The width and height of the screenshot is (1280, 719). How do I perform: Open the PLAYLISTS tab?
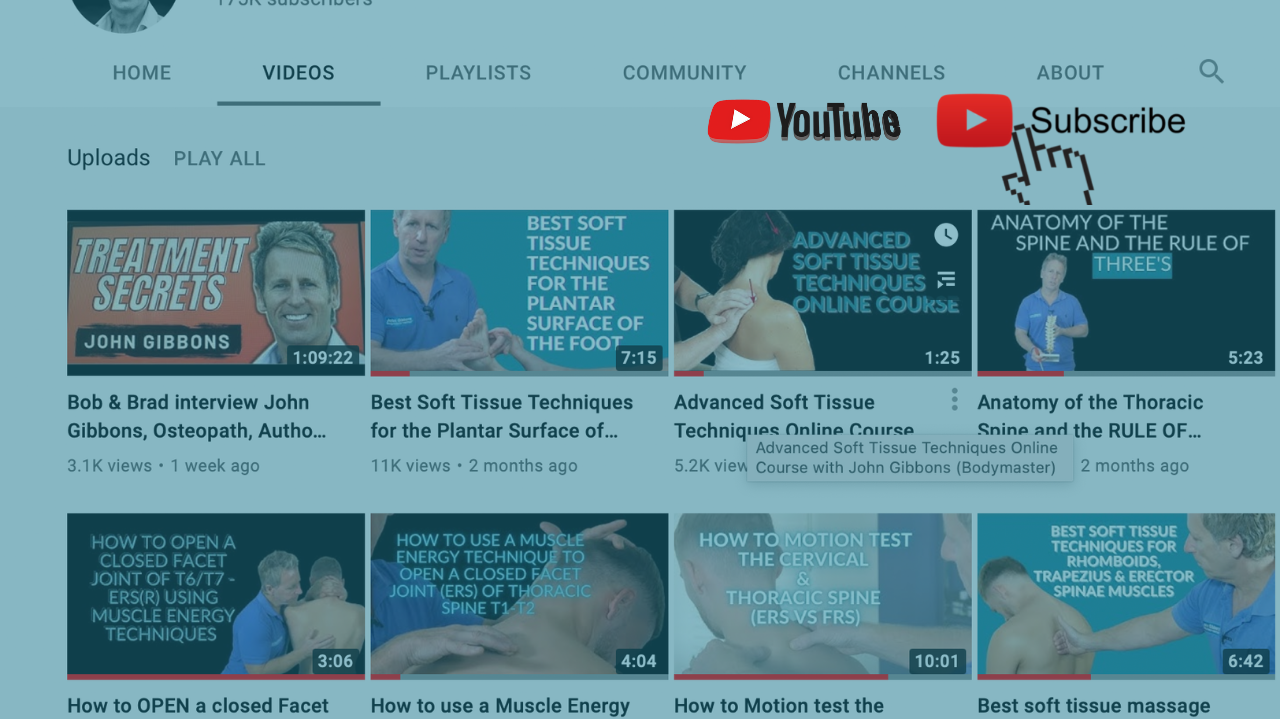click(478, 73)
